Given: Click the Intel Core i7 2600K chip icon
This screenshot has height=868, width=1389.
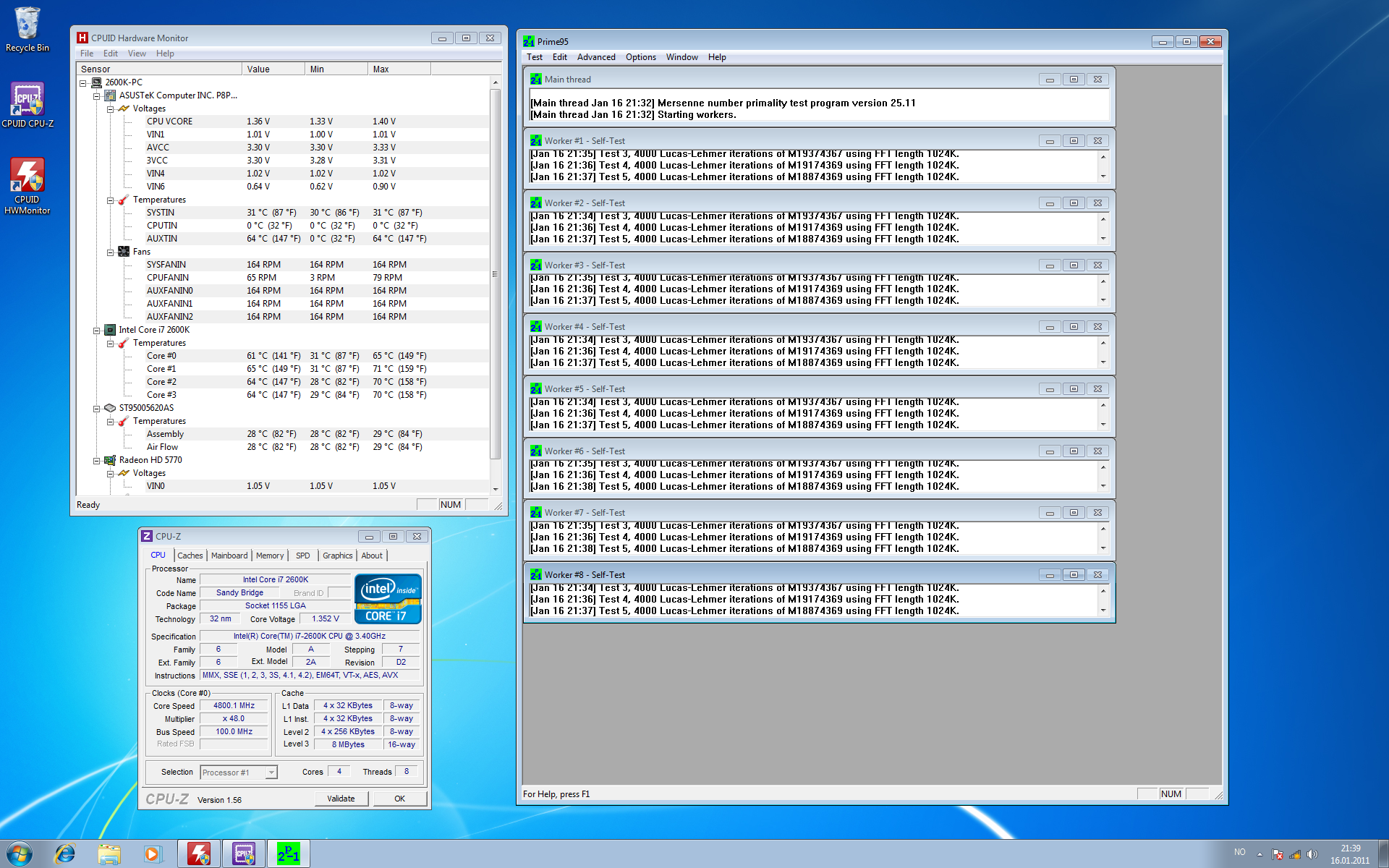Looking at the screenshot, I should point(110,330).
